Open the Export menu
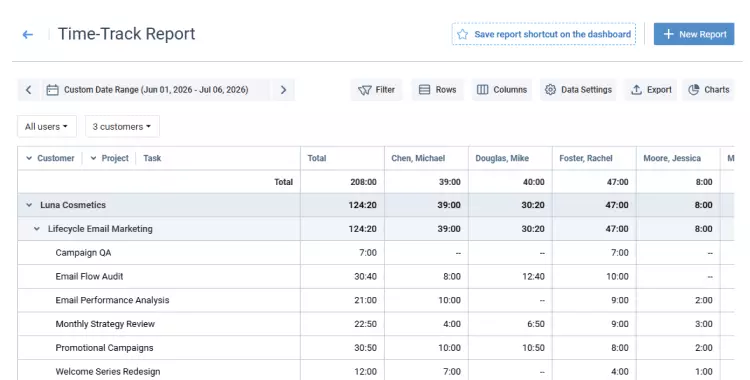The width and height of the screenshot is (750, 380). (651, 90)
